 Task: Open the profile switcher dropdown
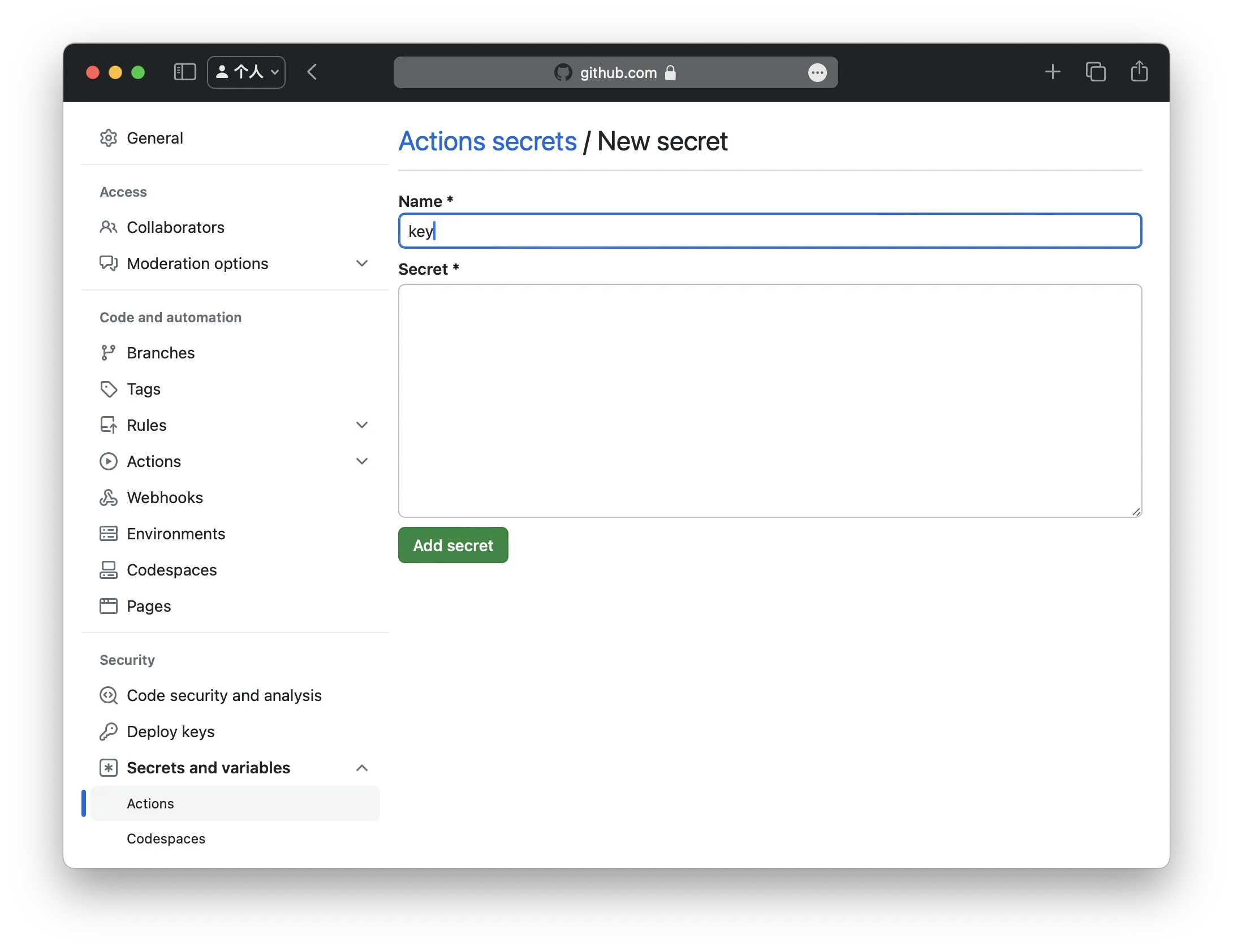[x=247, y=72]
